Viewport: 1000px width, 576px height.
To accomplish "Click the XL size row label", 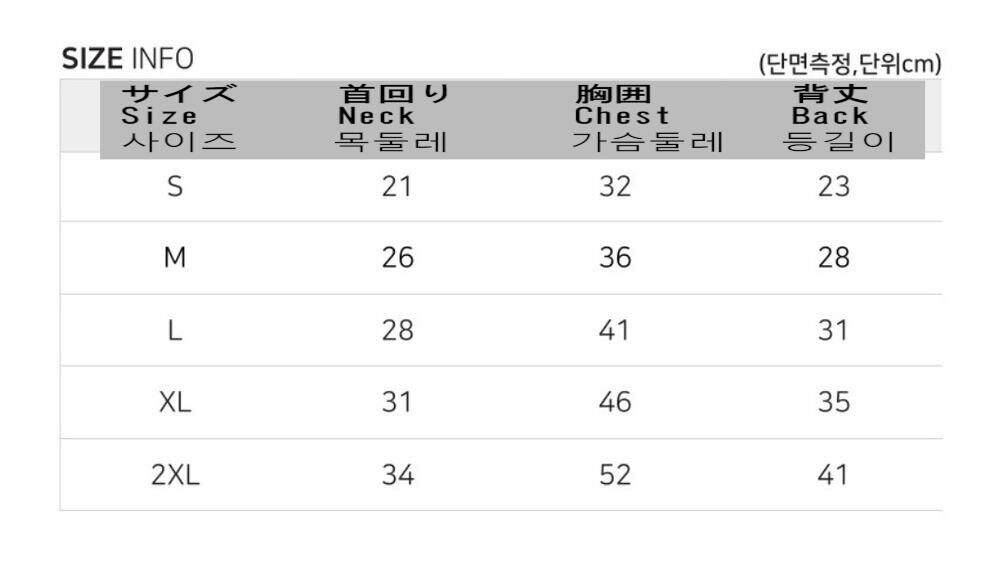I will pyautogui.click(x=175, y=403).
